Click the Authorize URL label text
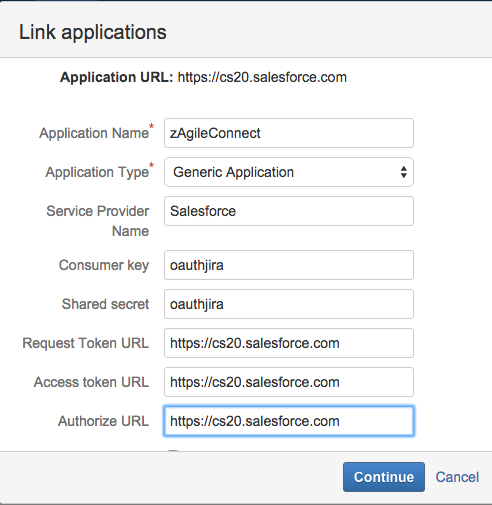492x505 pixels. (103, 421)
